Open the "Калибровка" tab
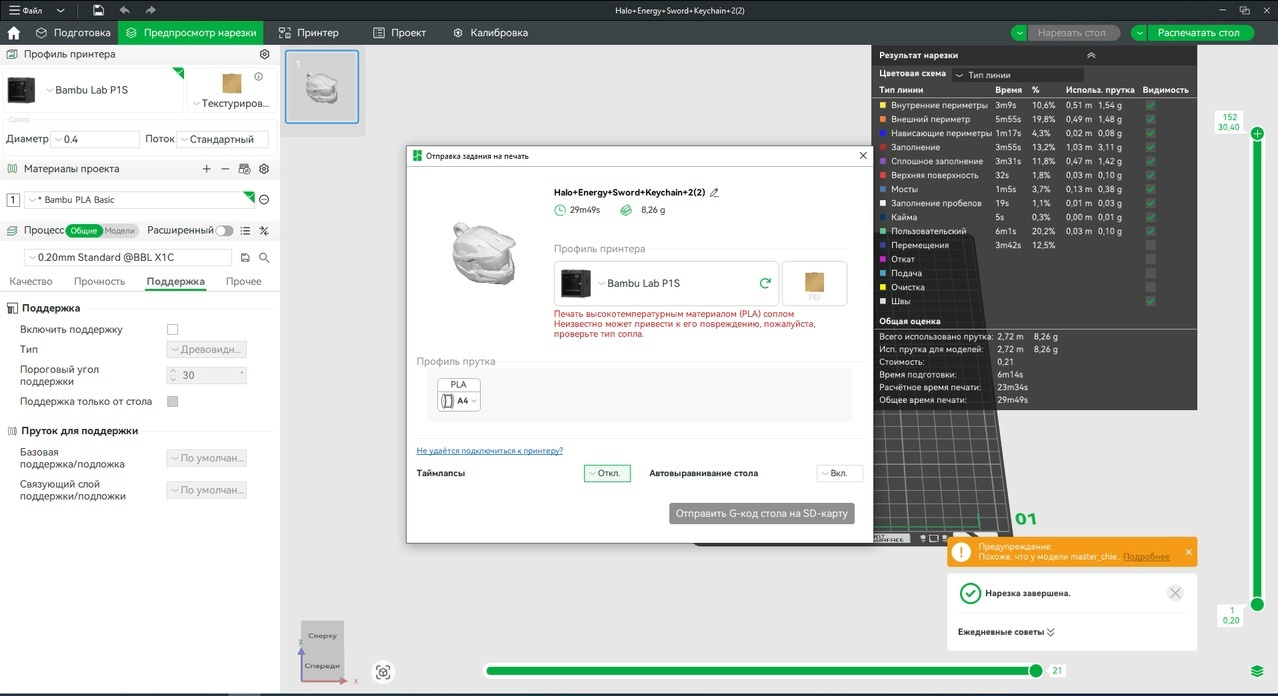Screen dimensions: 1278x696 point(490,33)
